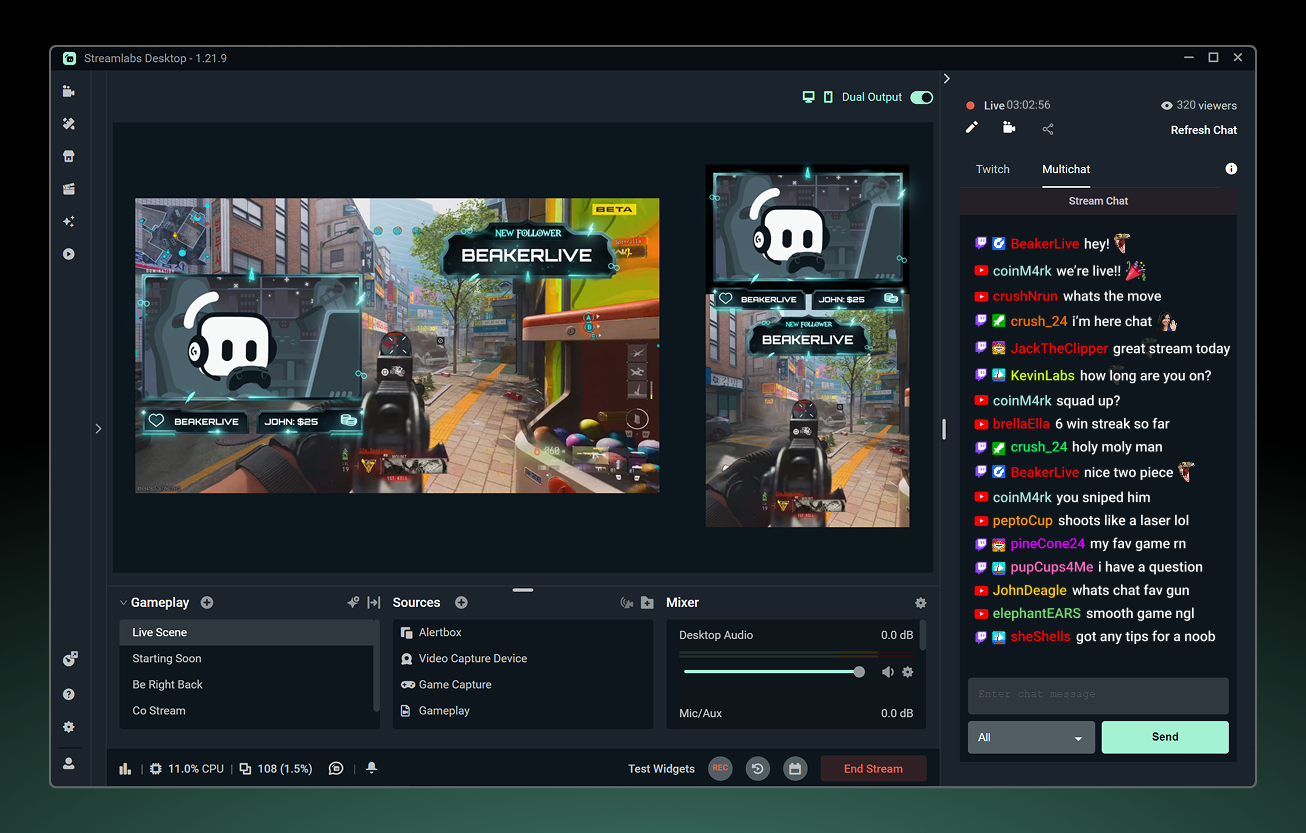Expand the left panel with the arrow
1306x833 pixels.
98,429
